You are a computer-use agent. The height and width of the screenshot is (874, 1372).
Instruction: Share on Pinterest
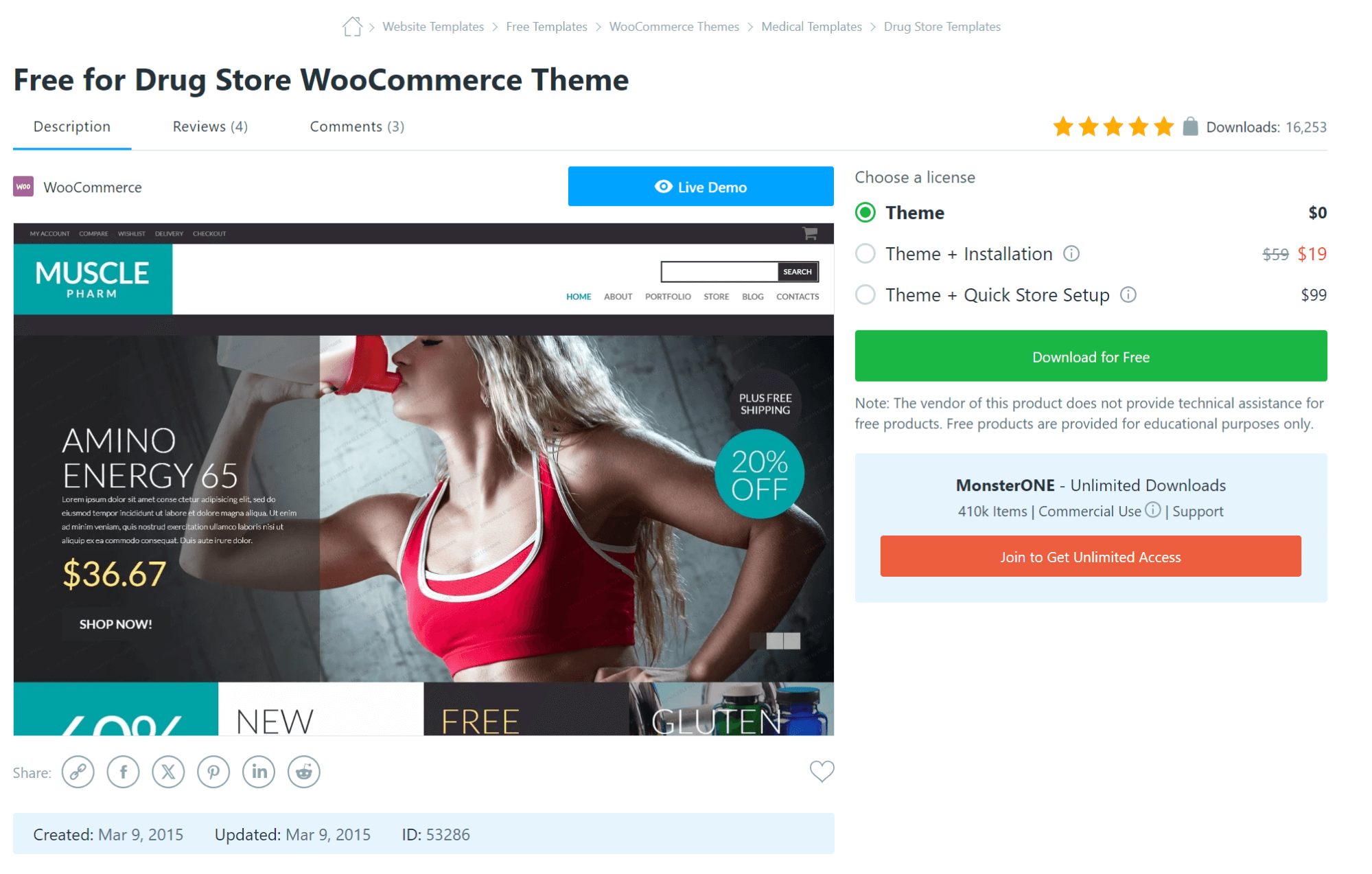click(x=213, y=772)
